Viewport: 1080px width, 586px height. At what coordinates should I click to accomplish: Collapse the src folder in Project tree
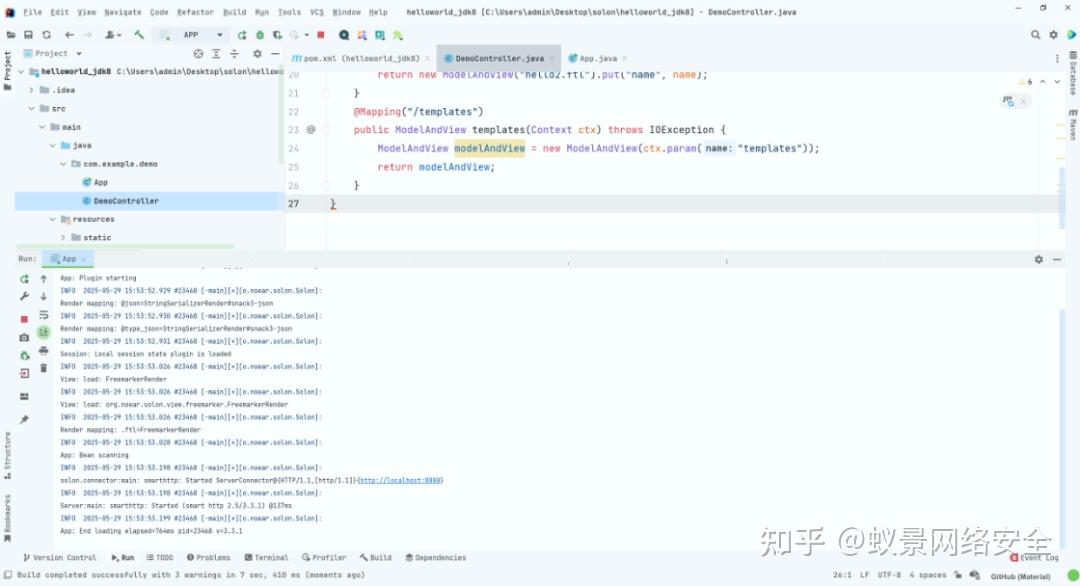click(33, 108)
